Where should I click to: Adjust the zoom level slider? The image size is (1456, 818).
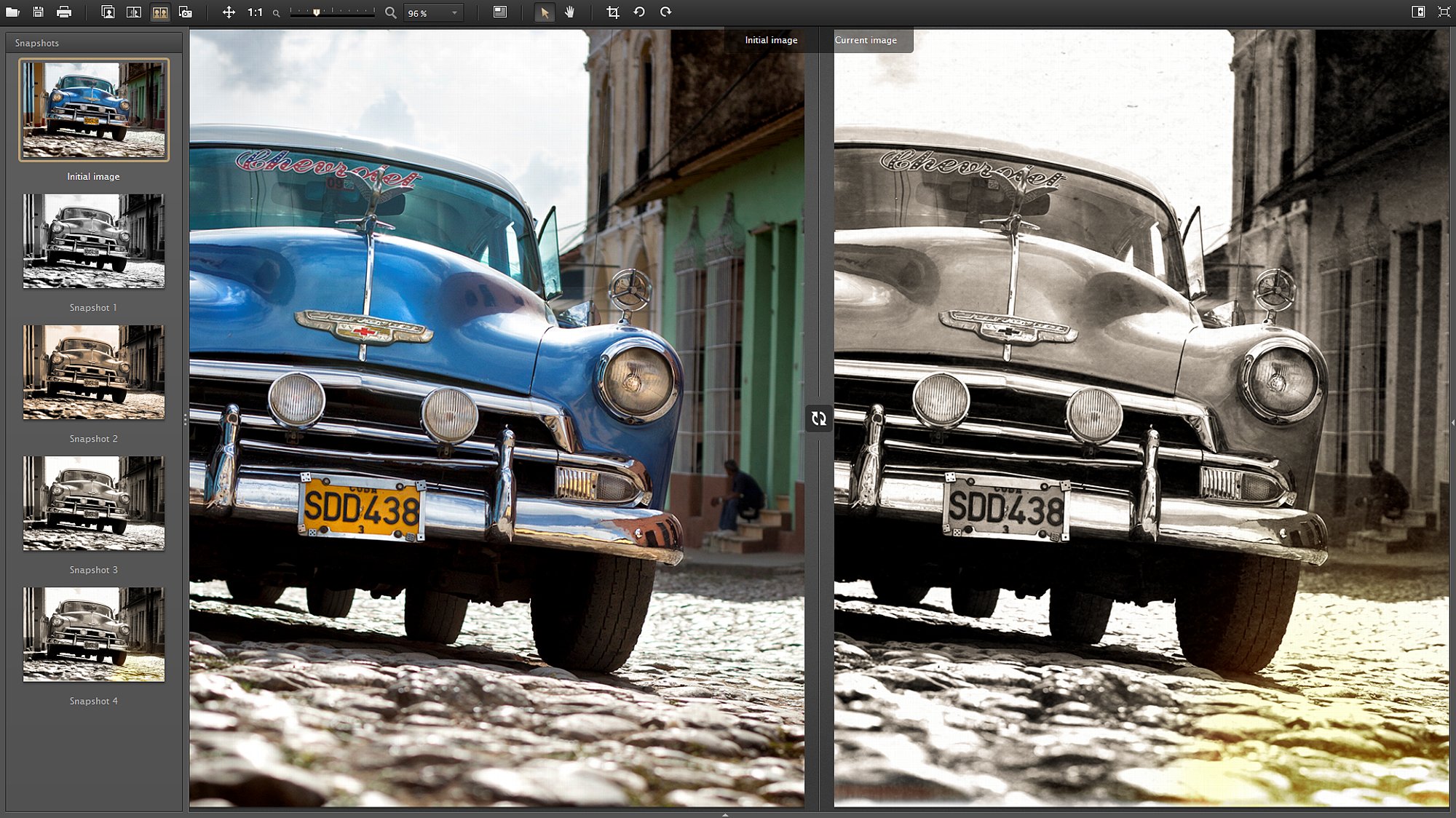point(332,12)
